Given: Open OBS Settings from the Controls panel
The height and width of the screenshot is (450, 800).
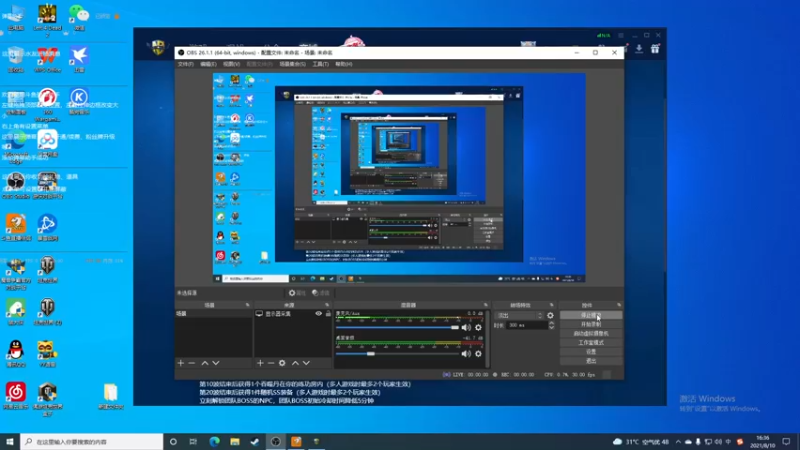Looking at the screenshot, I should click(591, 352).
